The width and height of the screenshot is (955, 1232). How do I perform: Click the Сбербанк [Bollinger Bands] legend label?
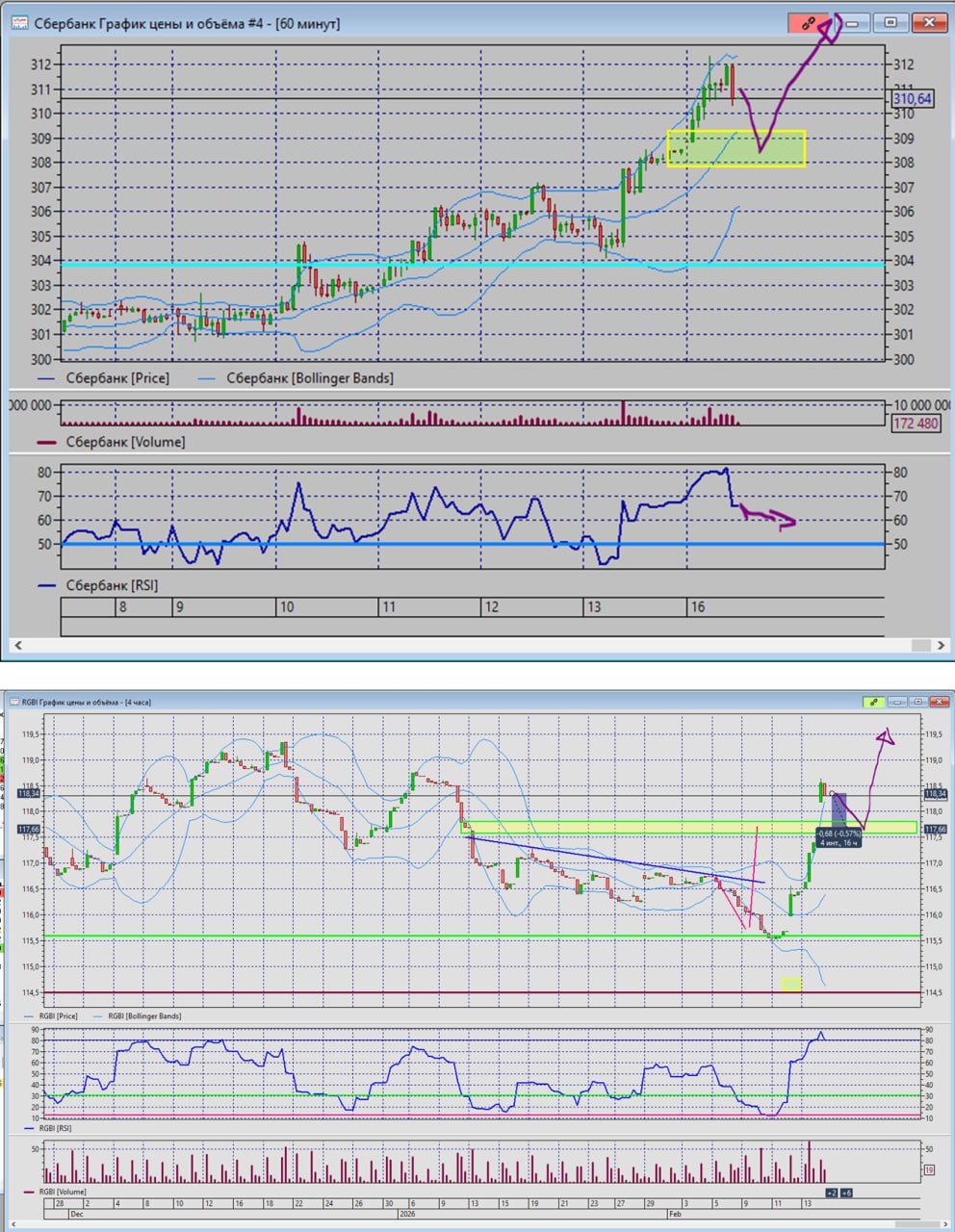pos(309,378)
